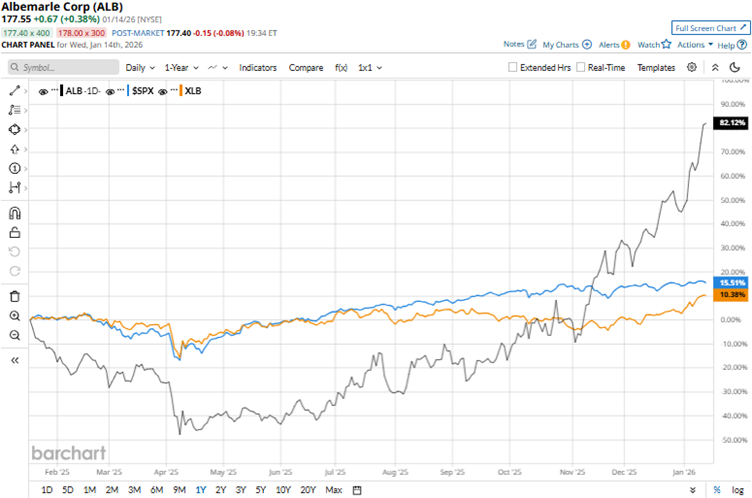Open the chart type dropdown

(218, 68)
